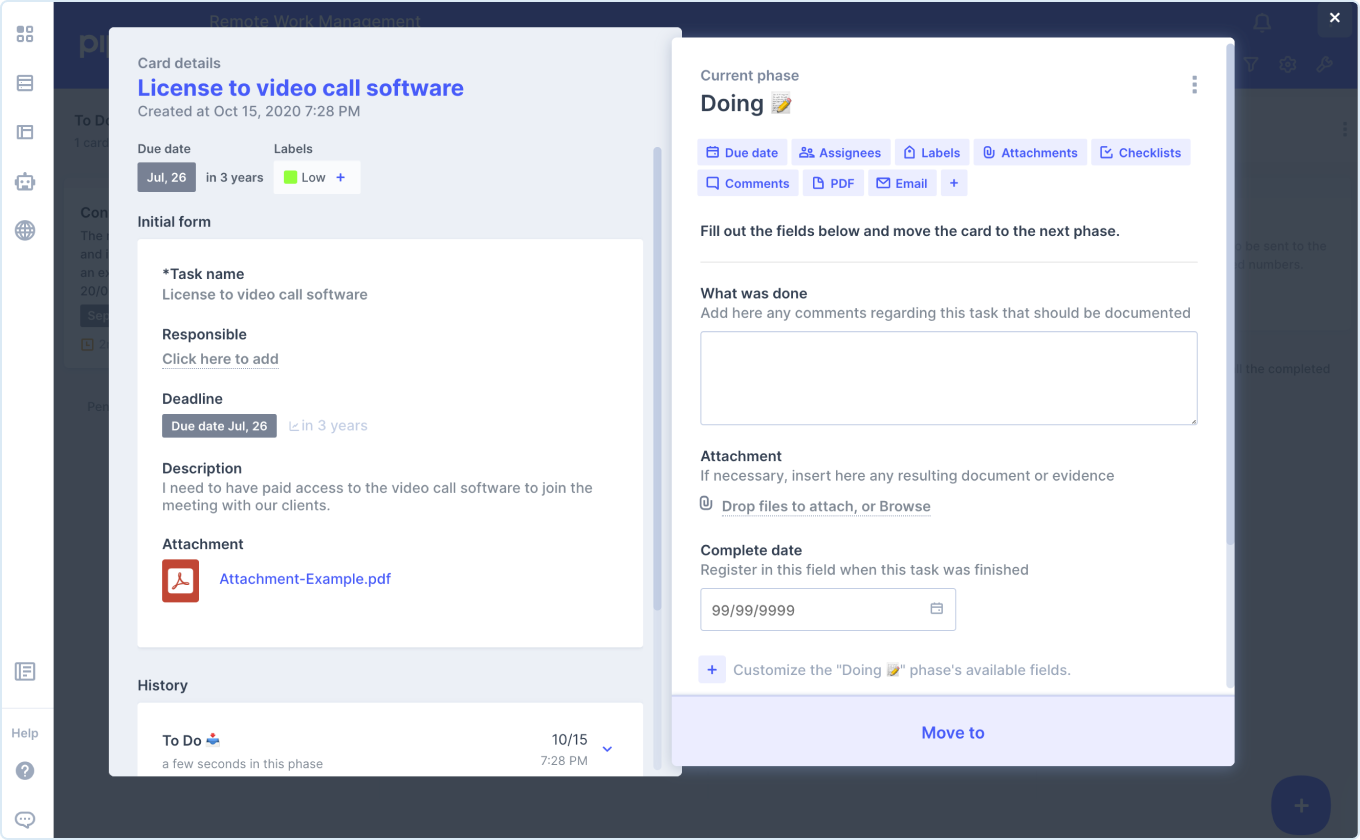The width and height of the screenshot is (1360, 840).
Task: Open the automations robot icon in the sidebar
Action: [27, 182]
